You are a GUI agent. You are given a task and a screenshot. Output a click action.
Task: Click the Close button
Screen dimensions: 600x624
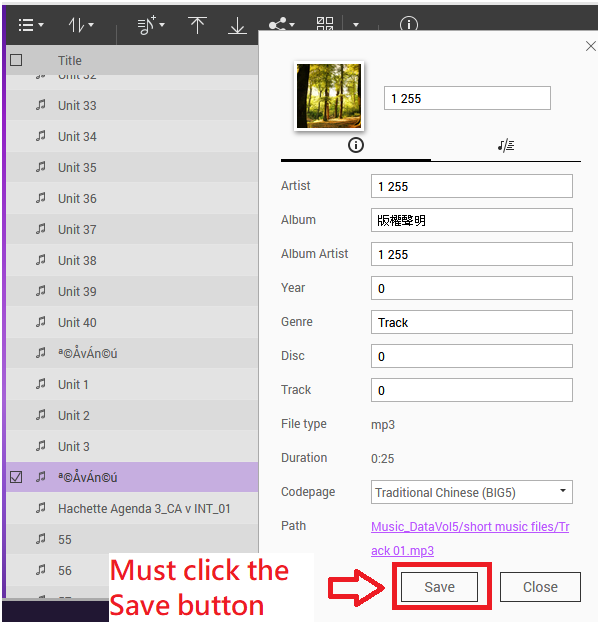tap(540, 587)
